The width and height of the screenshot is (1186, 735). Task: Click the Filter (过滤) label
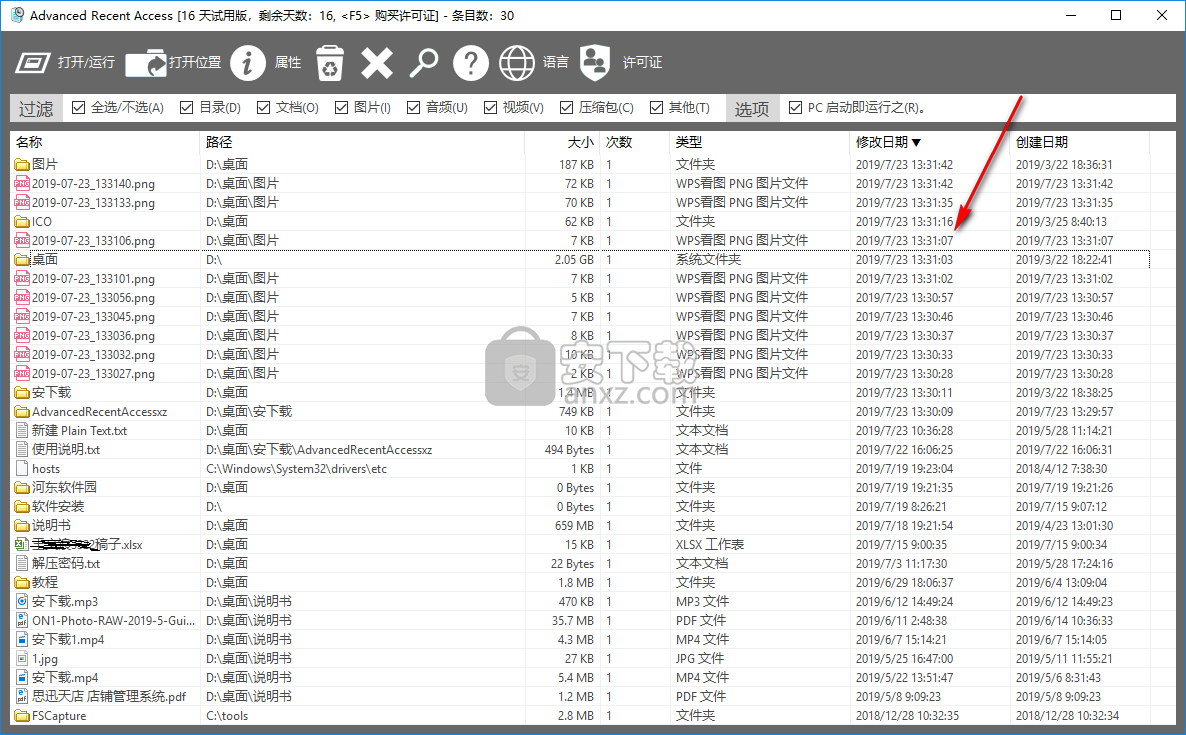click(x=36, y=109)
